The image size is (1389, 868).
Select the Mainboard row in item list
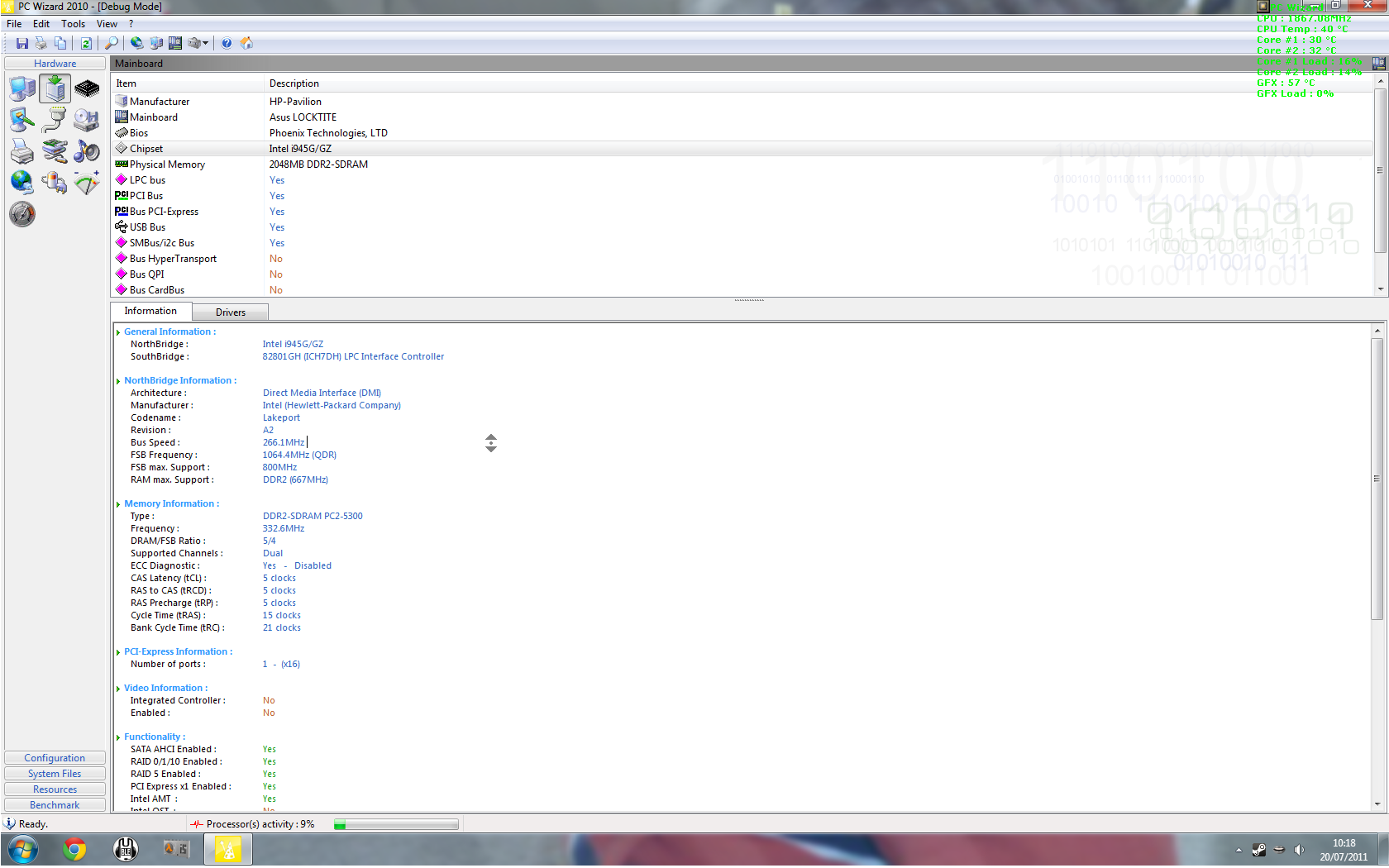[742, 117]
